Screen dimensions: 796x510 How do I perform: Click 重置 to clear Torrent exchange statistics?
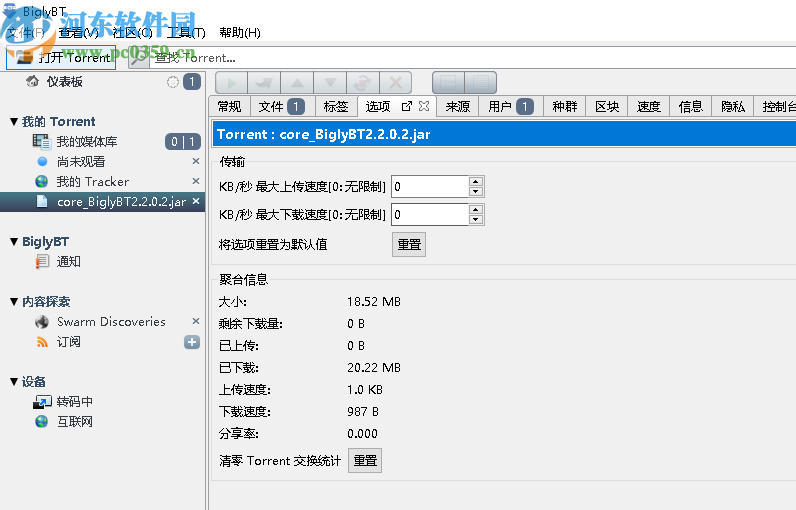(364, 460)
